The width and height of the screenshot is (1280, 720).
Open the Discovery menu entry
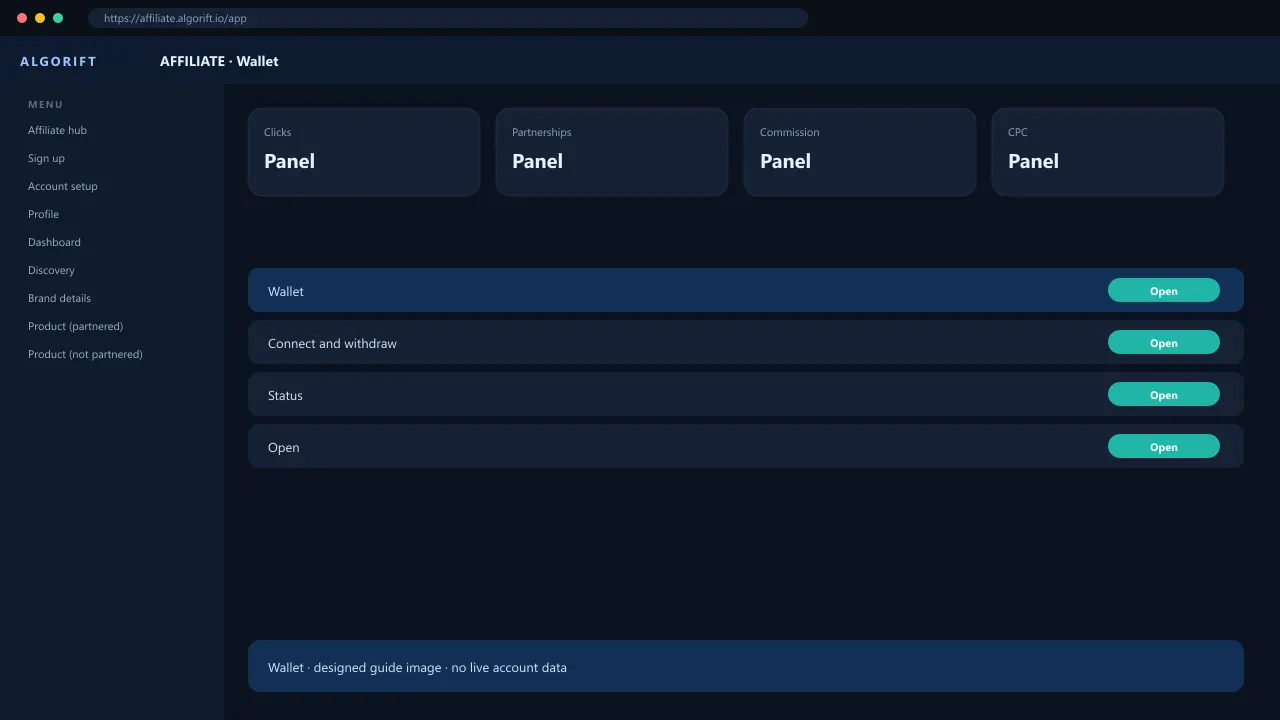coord(51,270)
